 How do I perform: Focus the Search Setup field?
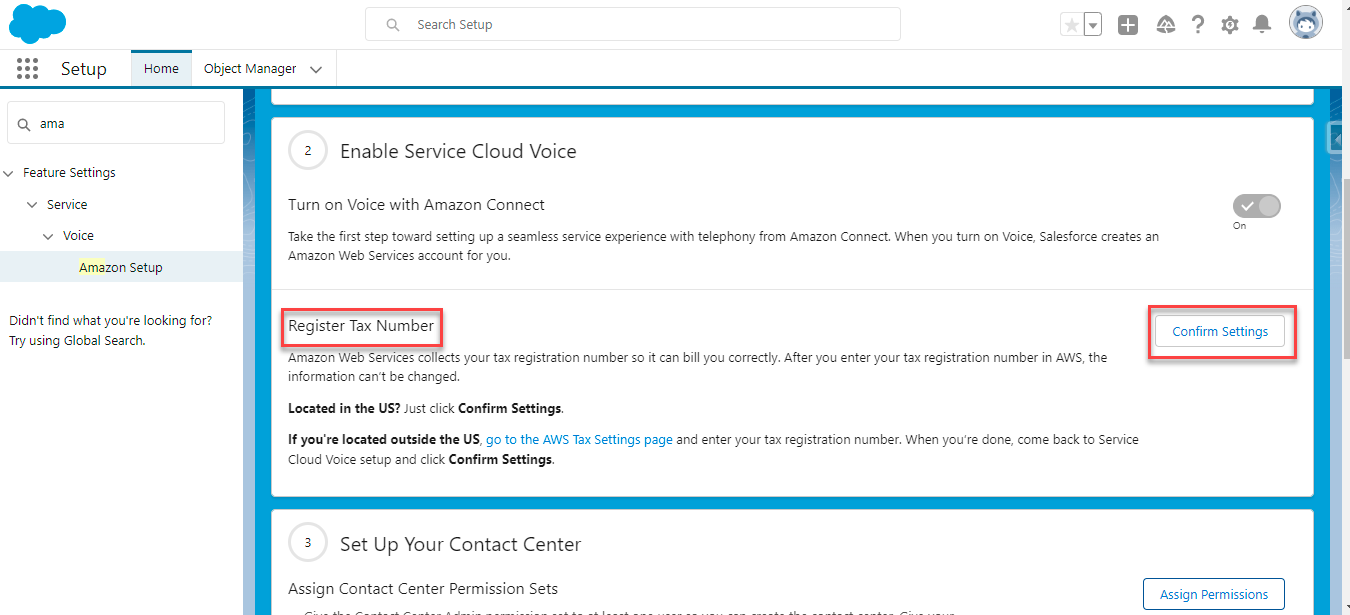640,24
